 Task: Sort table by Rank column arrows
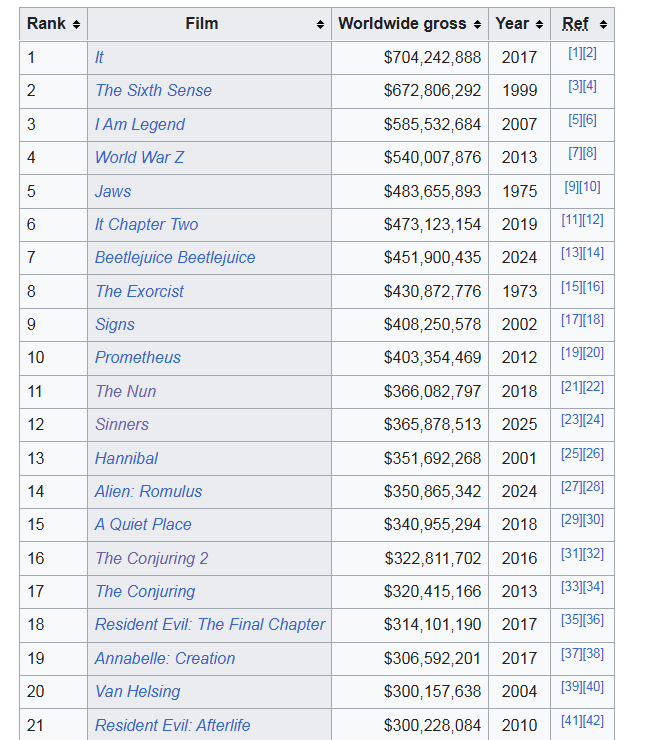click(76, 25)
